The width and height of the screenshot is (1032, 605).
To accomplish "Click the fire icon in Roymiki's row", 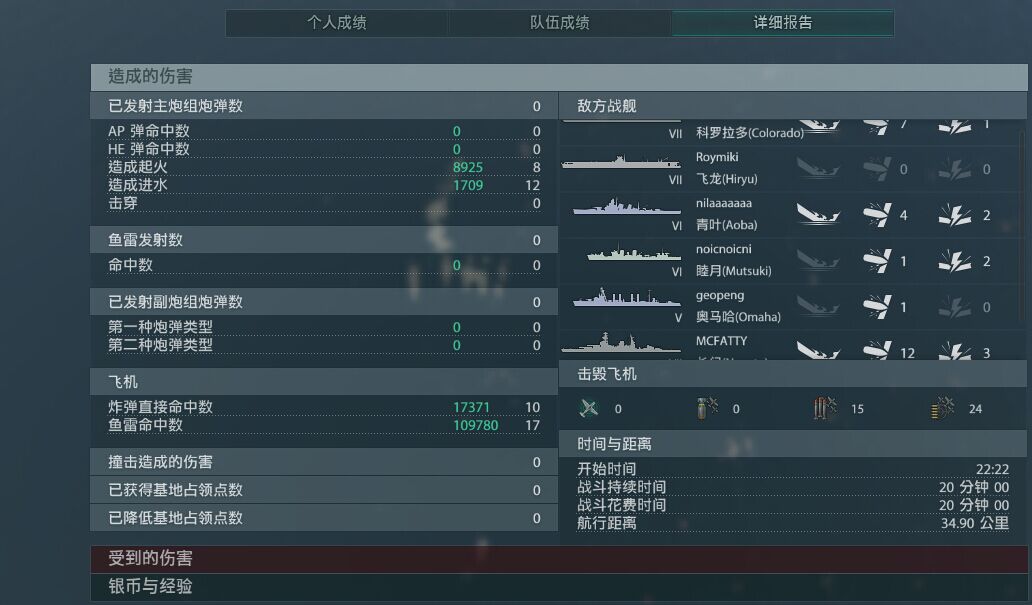I will [x=954, y=169].
